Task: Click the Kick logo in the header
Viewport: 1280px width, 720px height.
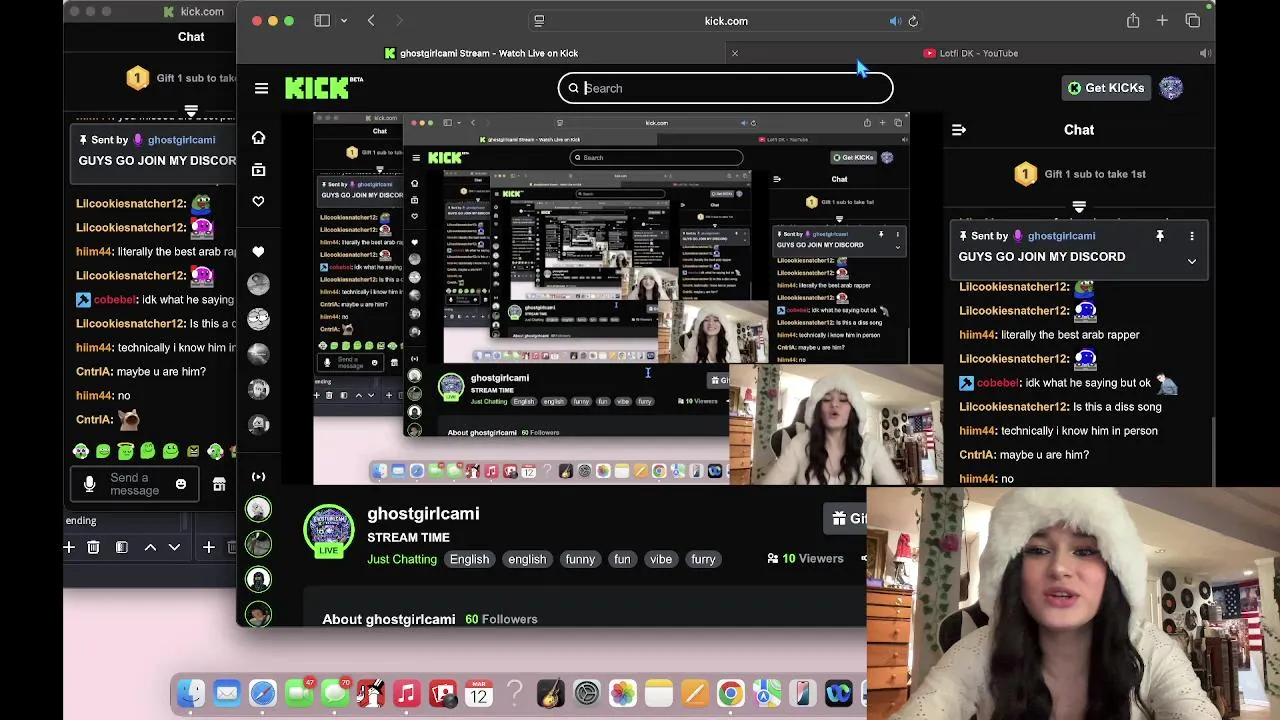Action: click(322, 88)
